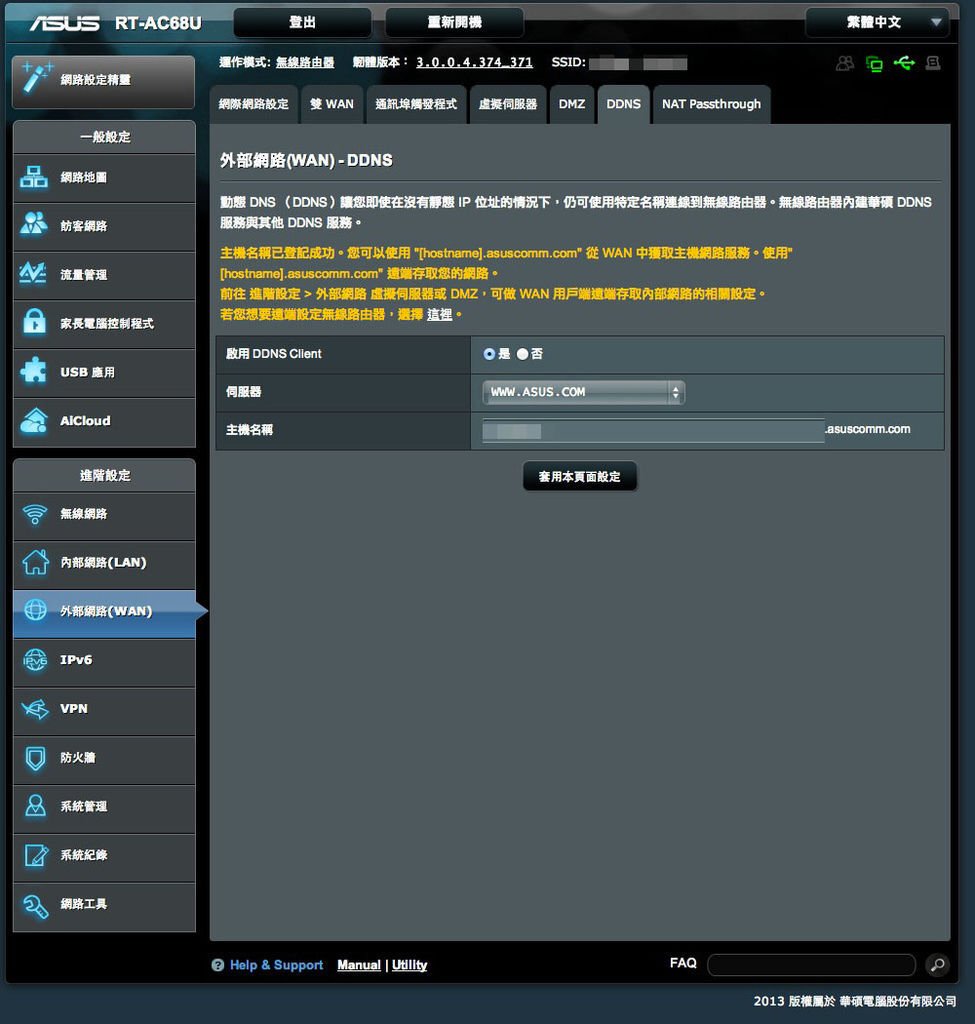Select the VPN icon
This screenshot has width=975, height=1024.
(35, 709)
